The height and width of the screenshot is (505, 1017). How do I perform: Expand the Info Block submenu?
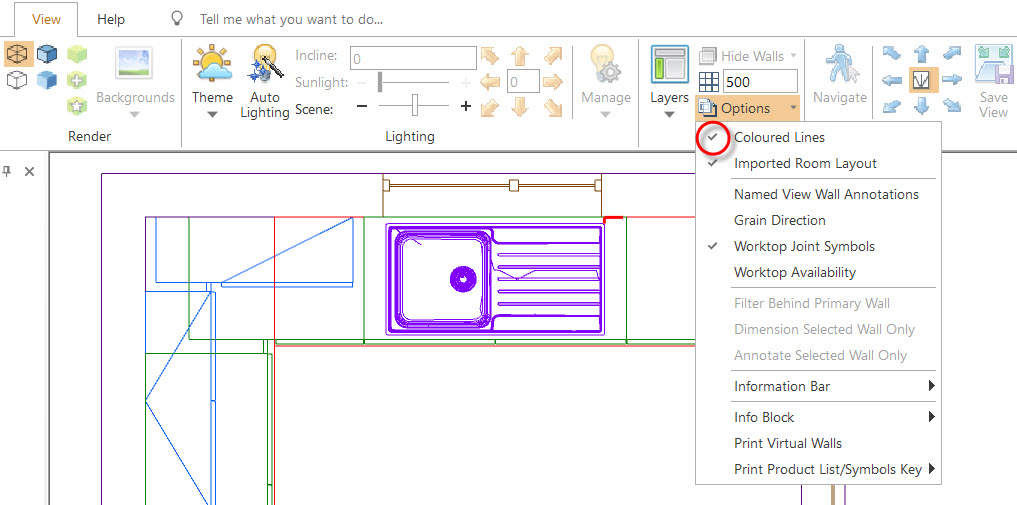(x=818, y=417)
